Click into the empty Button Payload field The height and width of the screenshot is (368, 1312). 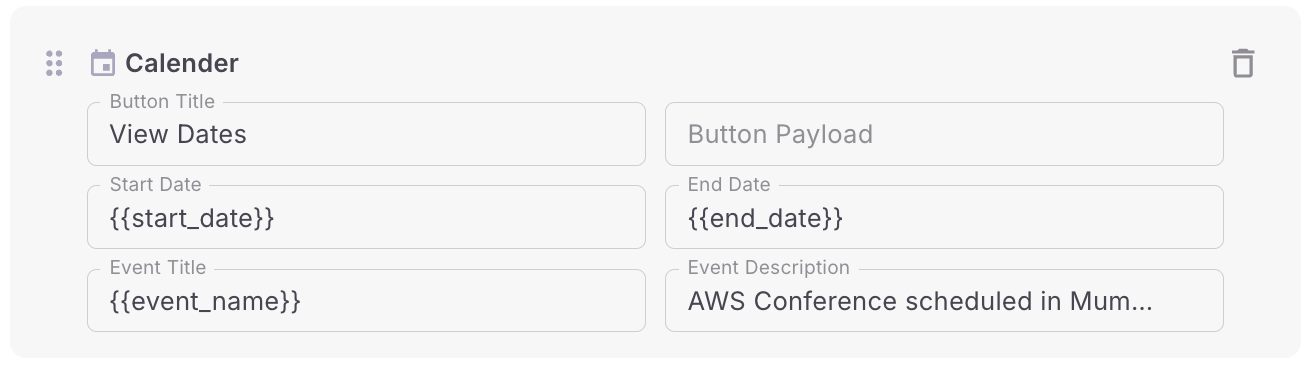944,134
